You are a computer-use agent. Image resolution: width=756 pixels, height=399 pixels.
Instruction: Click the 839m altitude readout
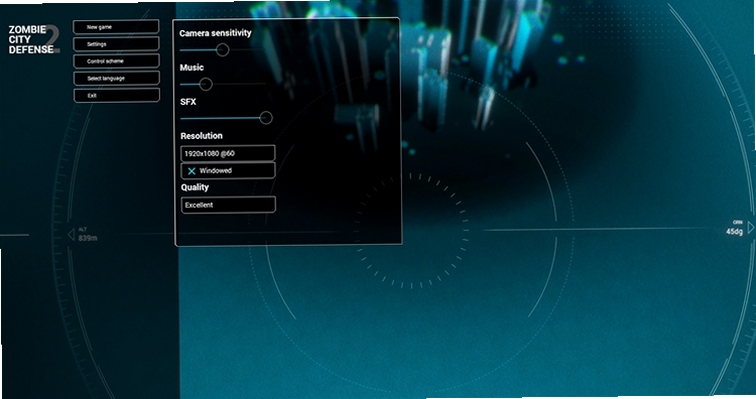pos(88,238)
